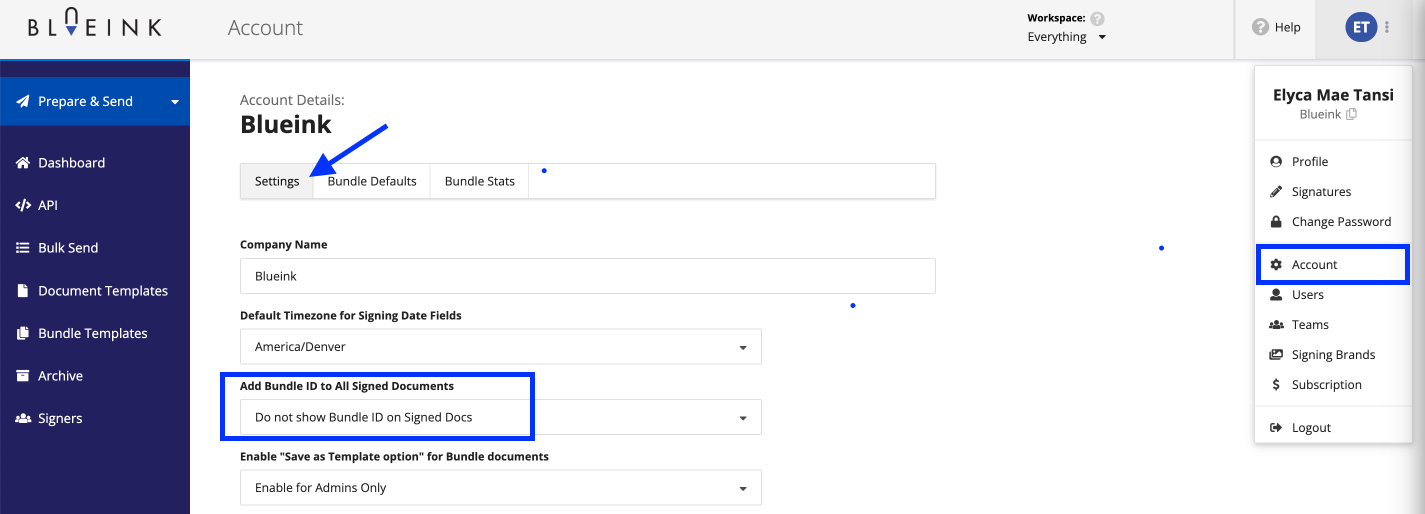Screen dimensions: 1425x514
Task: Click the Profile person icon
Action: [1276, 161]
